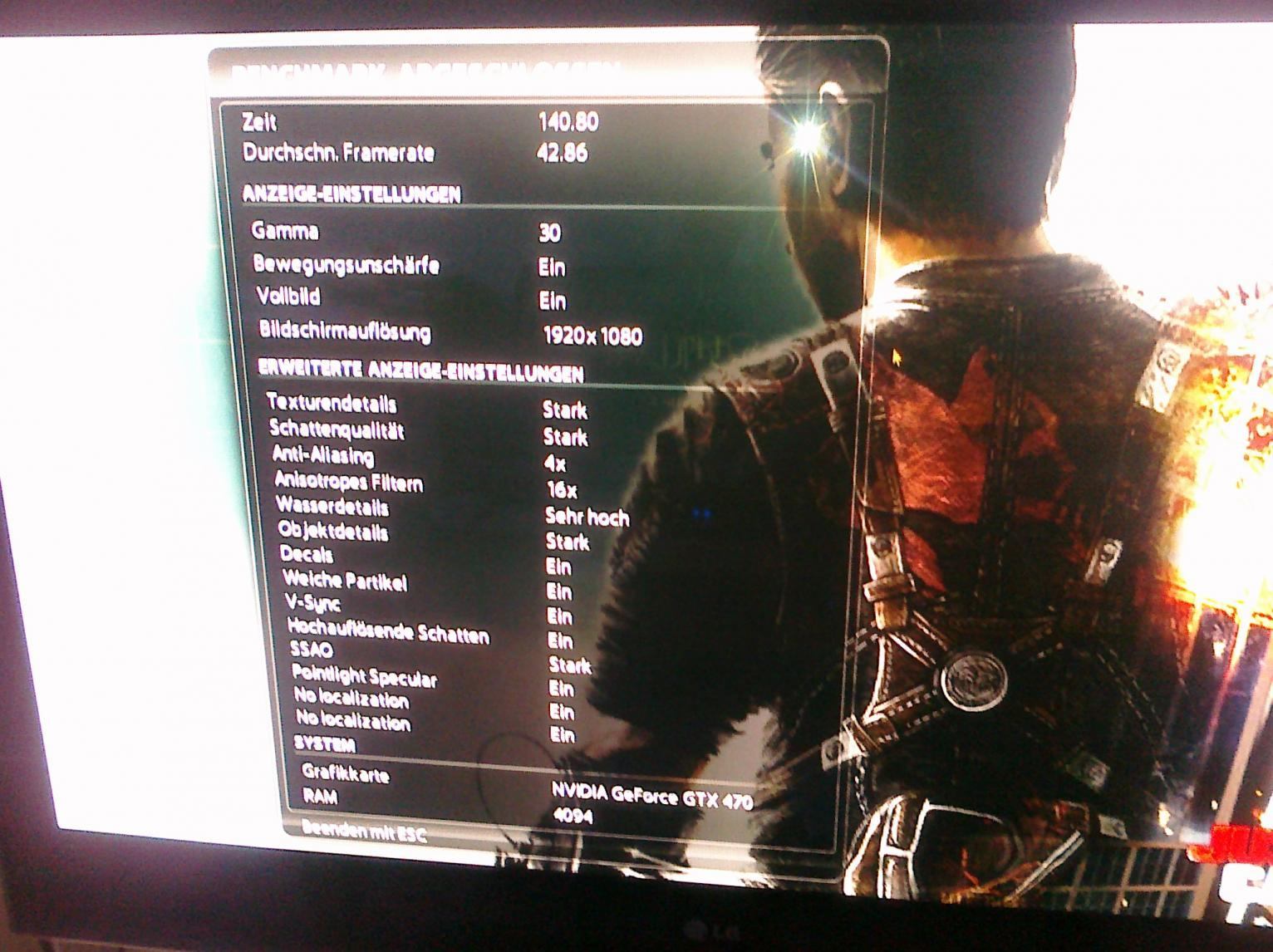The image size is (1273, 952).
Task: Click the resolution value 1920x1080
Action: pos(592,336)
